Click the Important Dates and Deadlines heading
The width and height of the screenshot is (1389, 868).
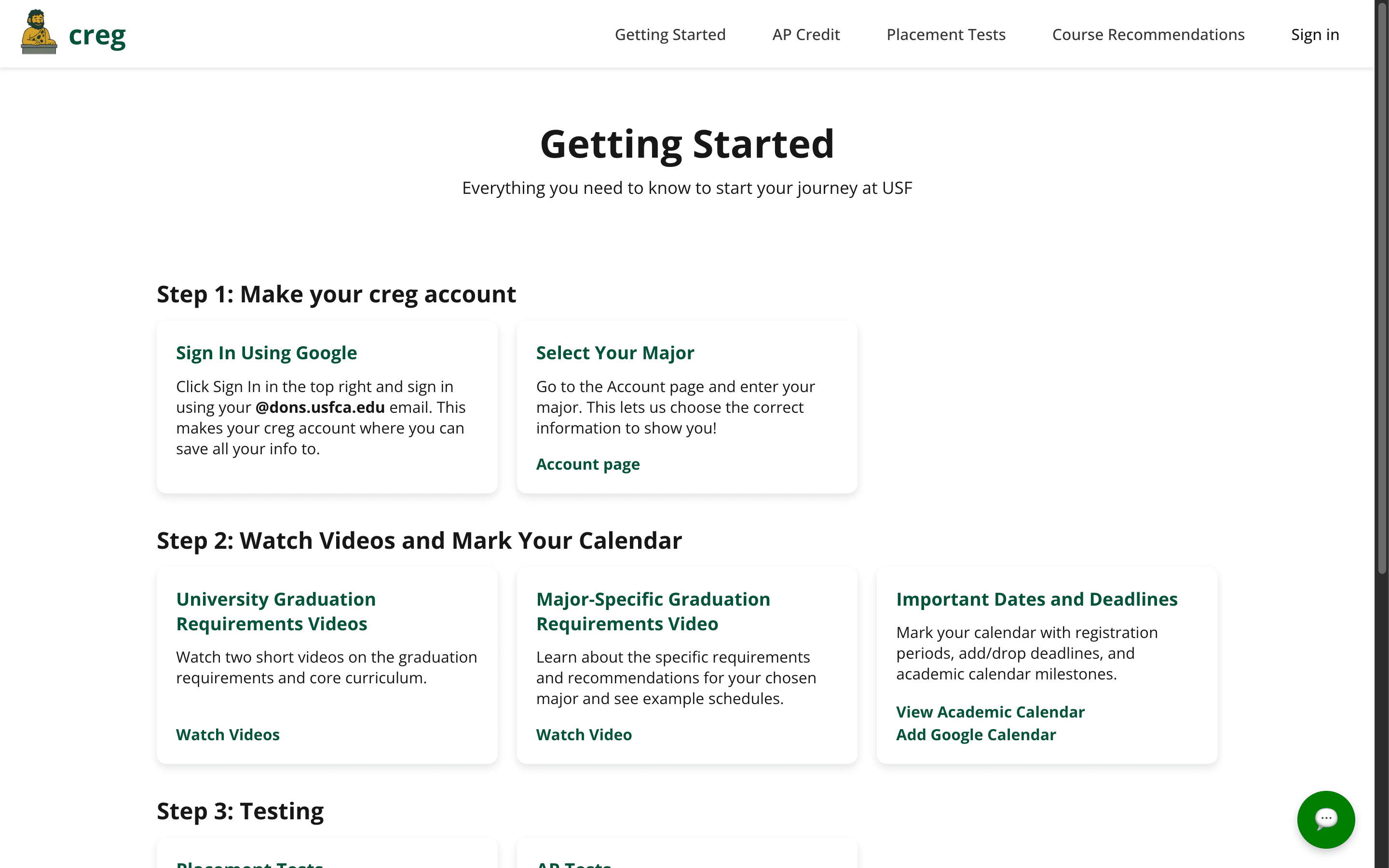[x=1036, y=599]
